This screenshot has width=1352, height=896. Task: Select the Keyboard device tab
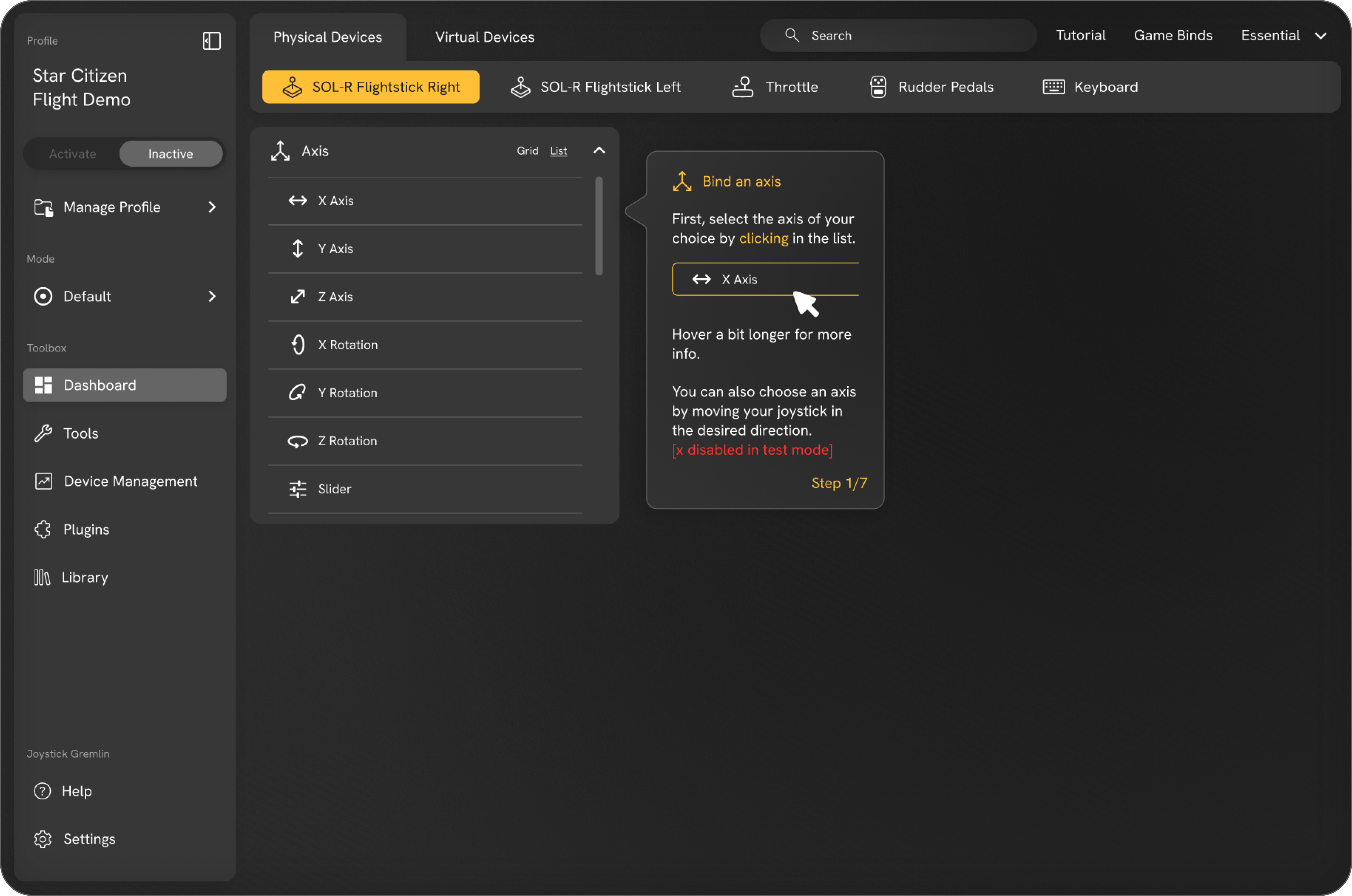[x=1090, y=87]
